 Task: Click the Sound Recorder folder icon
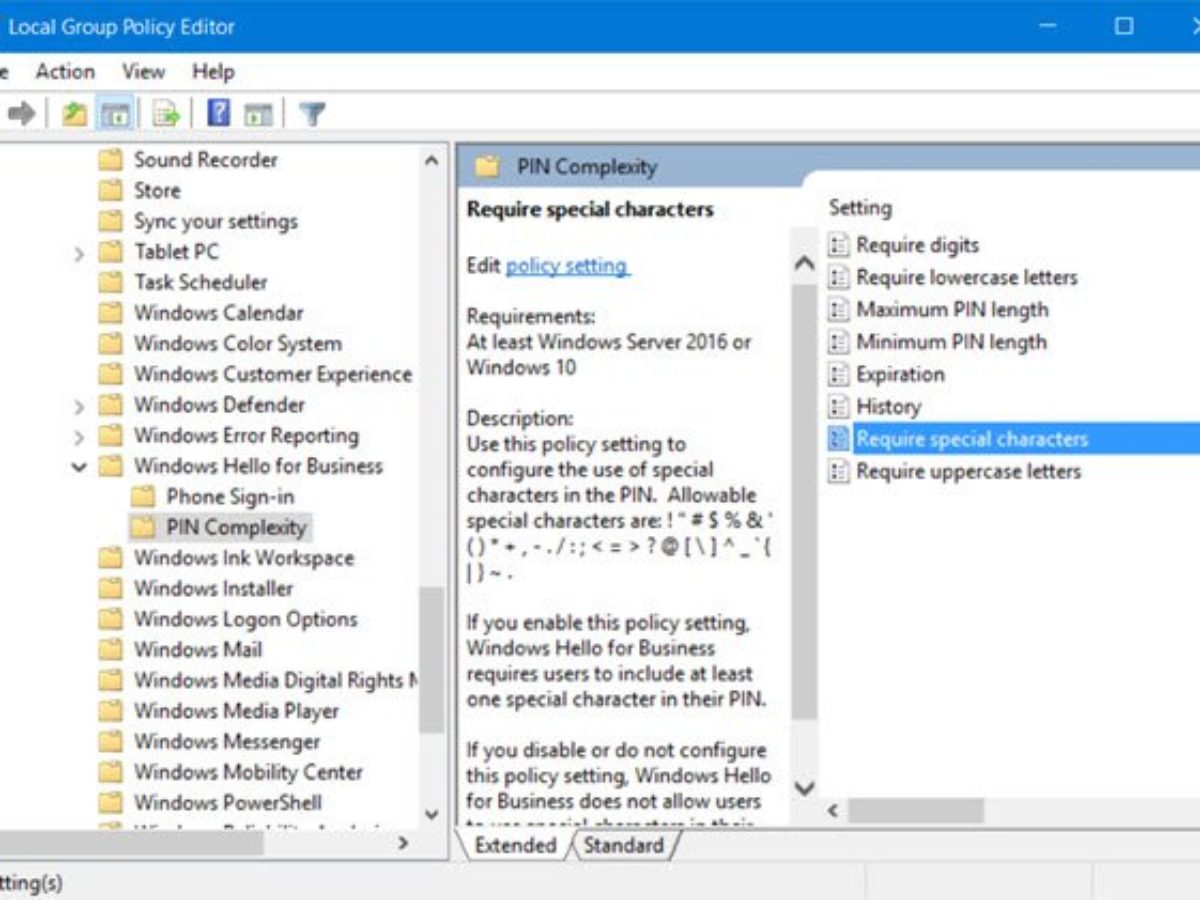pyautogui.click(x=111, y=160)
